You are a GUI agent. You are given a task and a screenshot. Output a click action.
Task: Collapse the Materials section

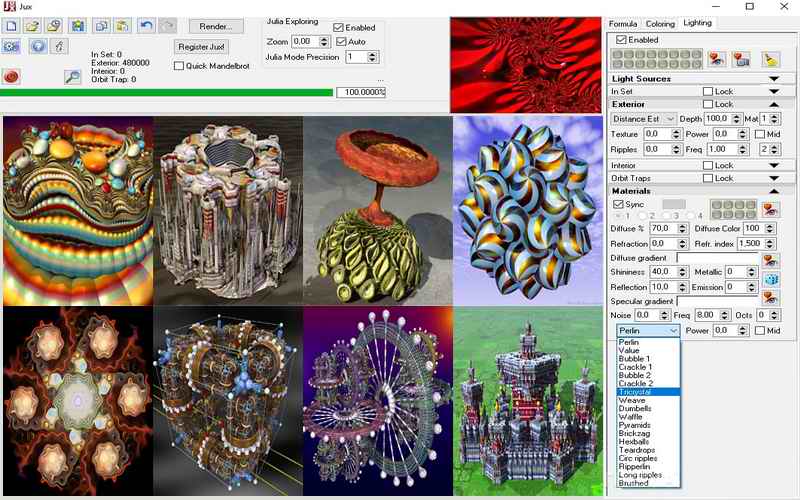click(x=774, y=191)
